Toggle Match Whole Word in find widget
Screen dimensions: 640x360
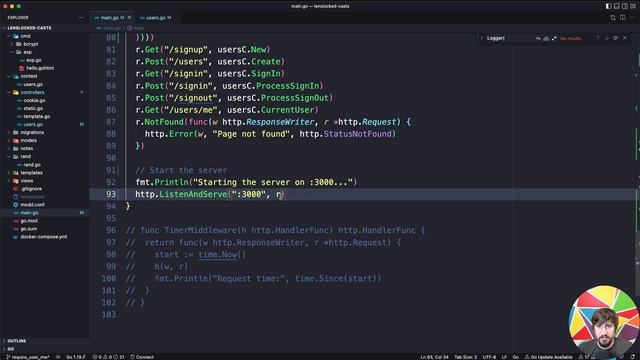click(546, 38)
